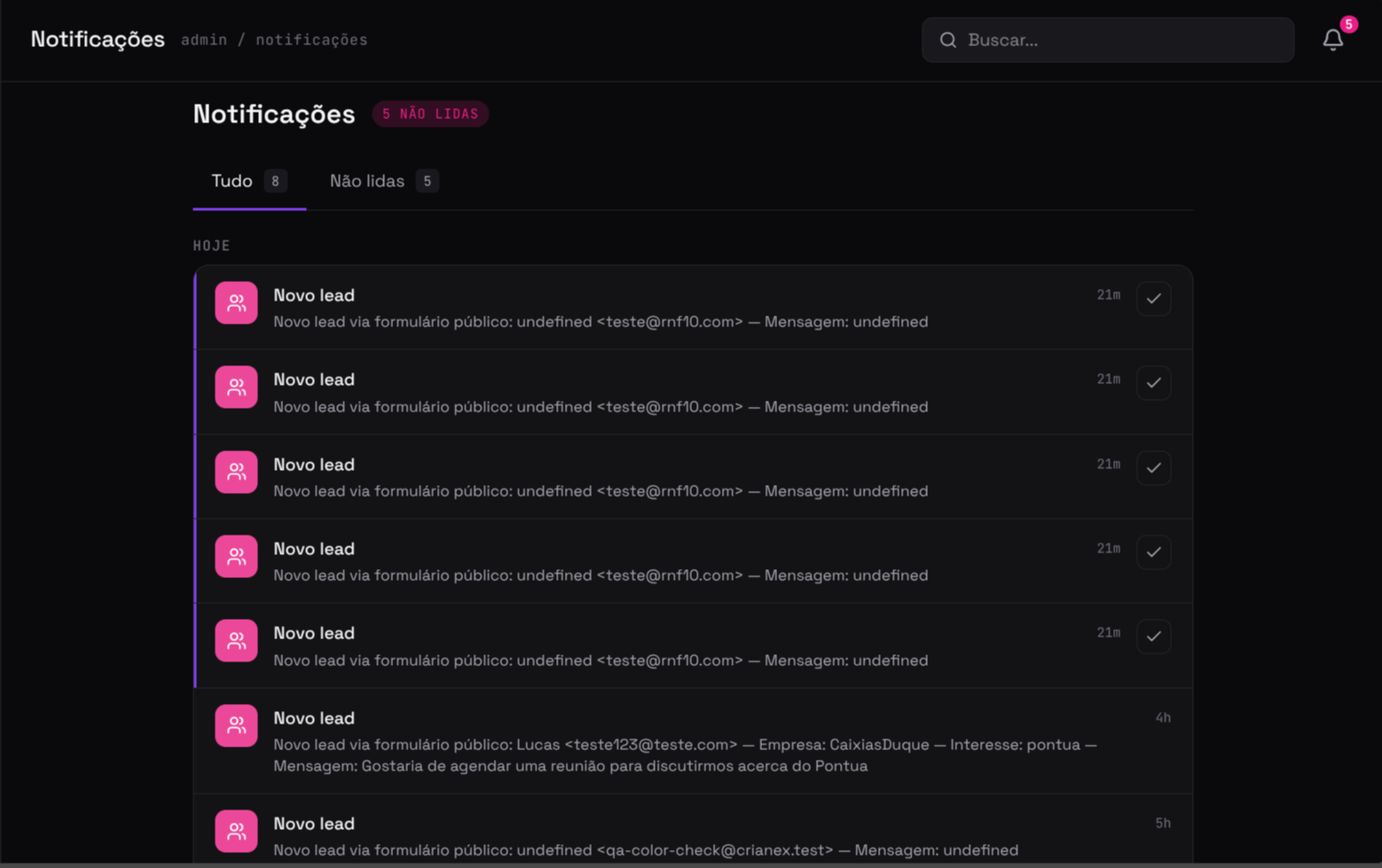Switch to the Tudo tab
This screenshot has height=868, width=1382.
coord(249,182)
